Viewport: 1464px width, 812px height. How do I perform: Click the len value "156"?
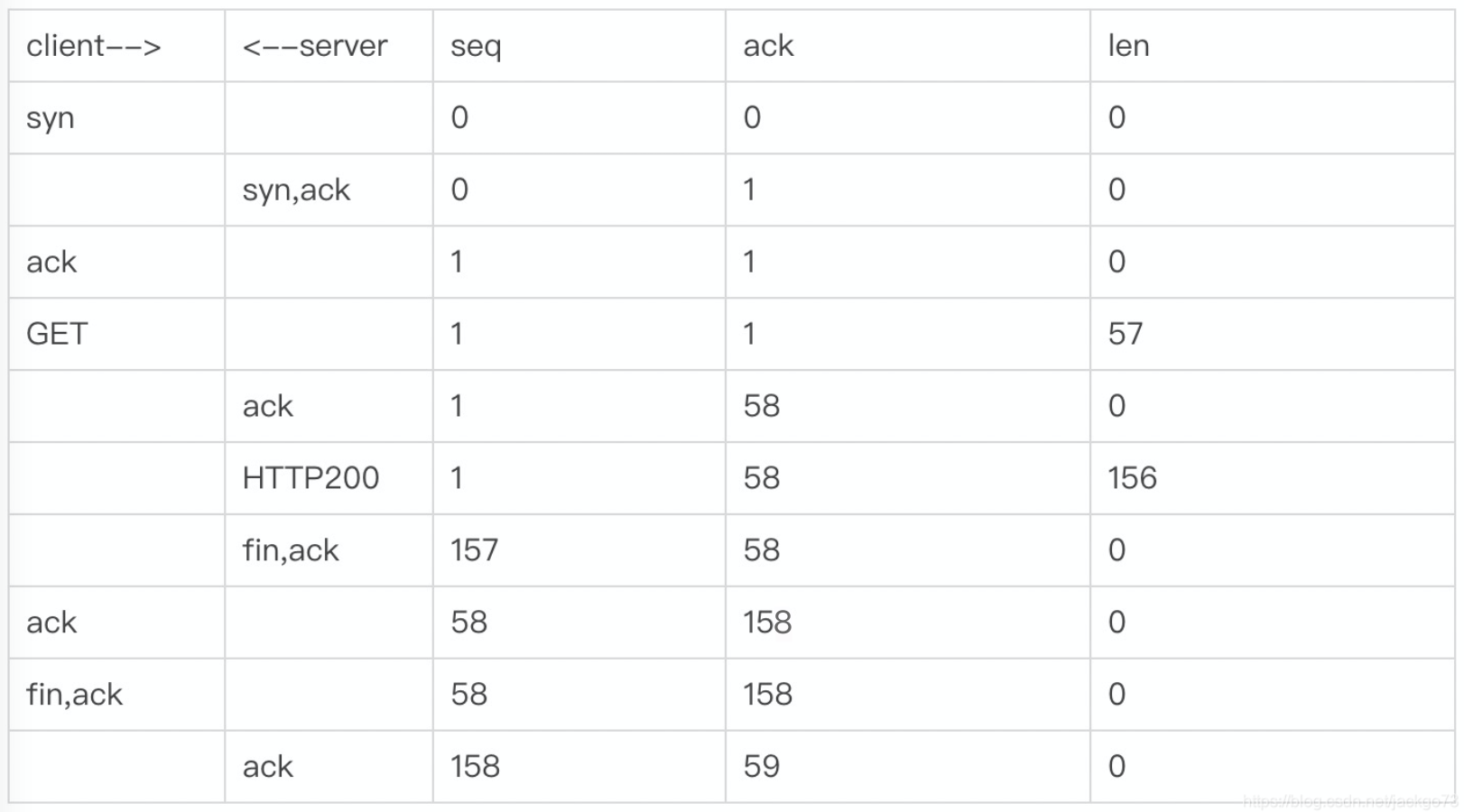point(1132,478)
